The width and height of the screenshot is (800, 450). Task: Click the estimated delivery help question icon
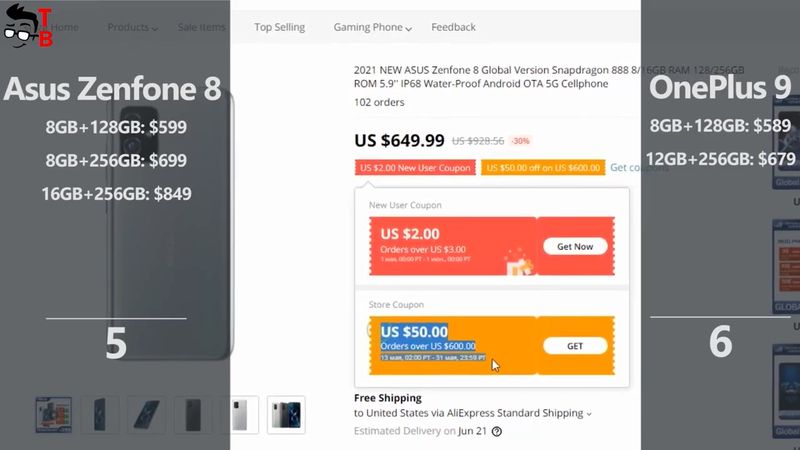496,432
